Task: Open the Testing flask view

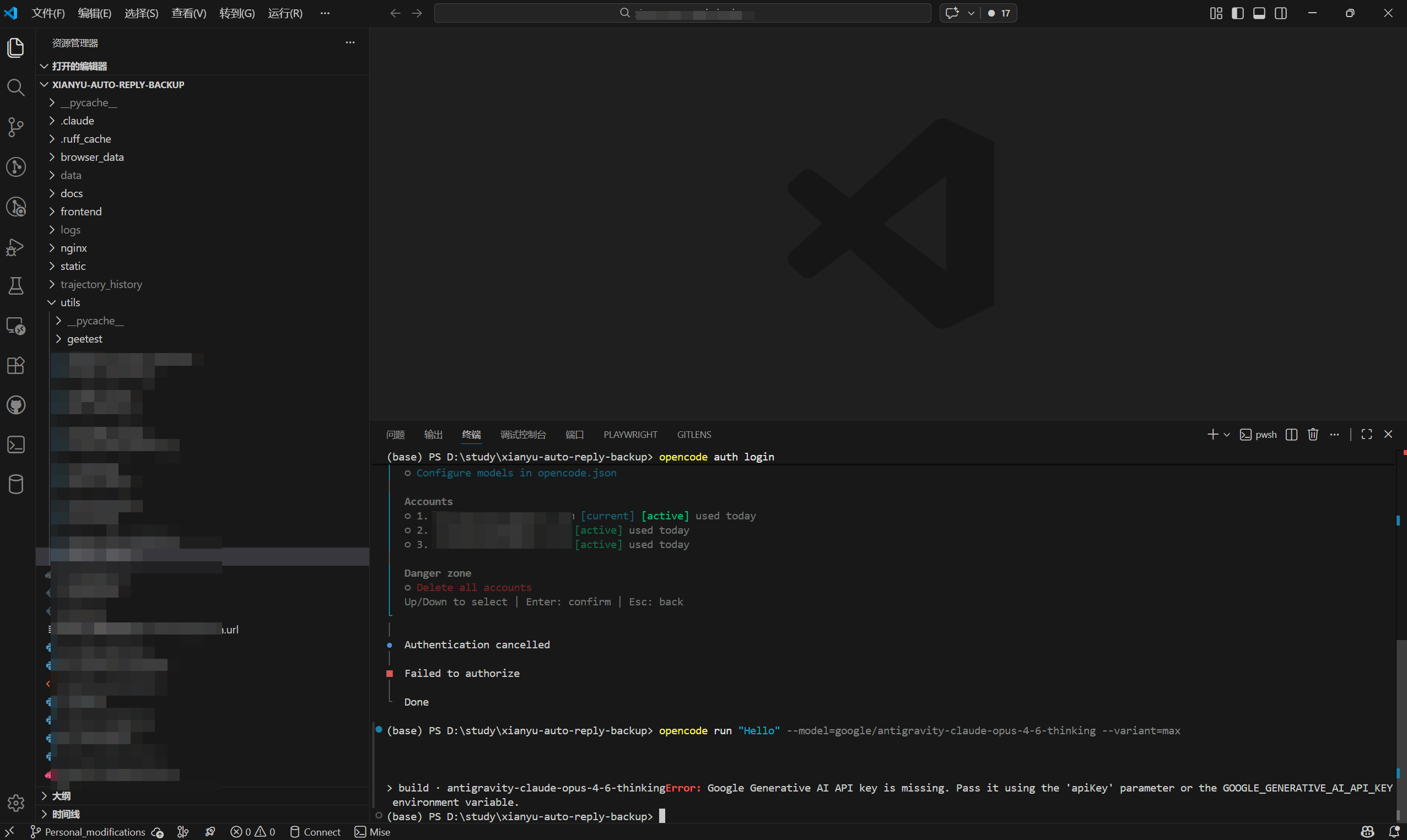Action: pos(16,286)
